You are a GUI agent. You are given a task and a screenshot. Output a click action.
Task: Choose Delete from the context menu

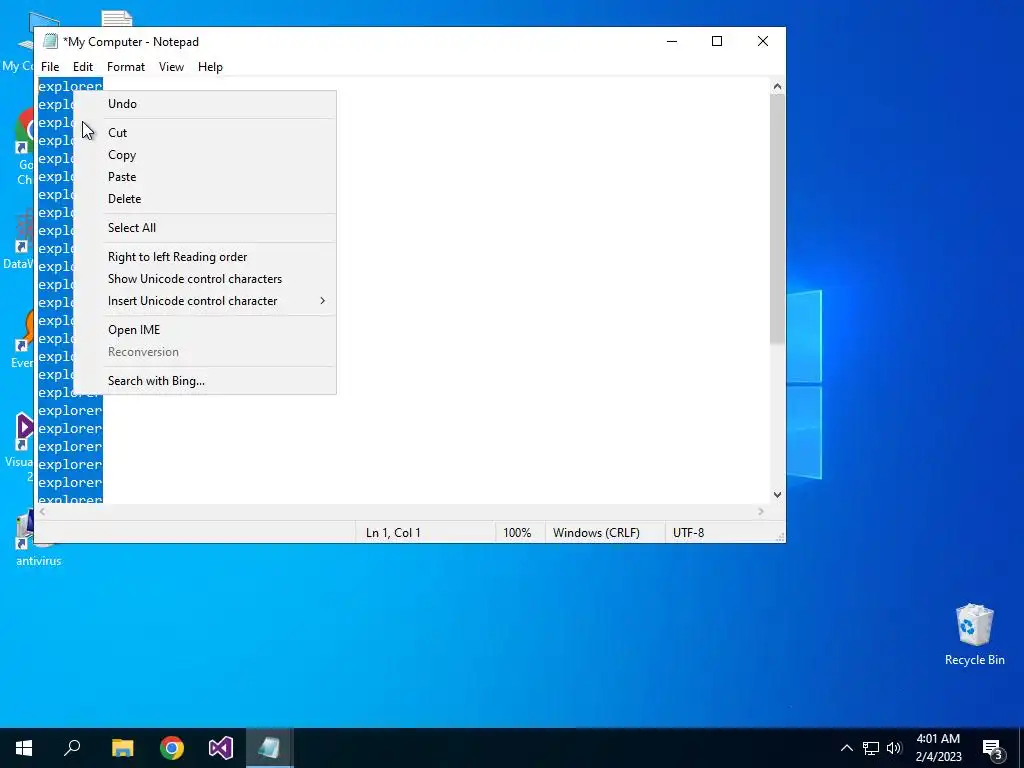point(204,199)
